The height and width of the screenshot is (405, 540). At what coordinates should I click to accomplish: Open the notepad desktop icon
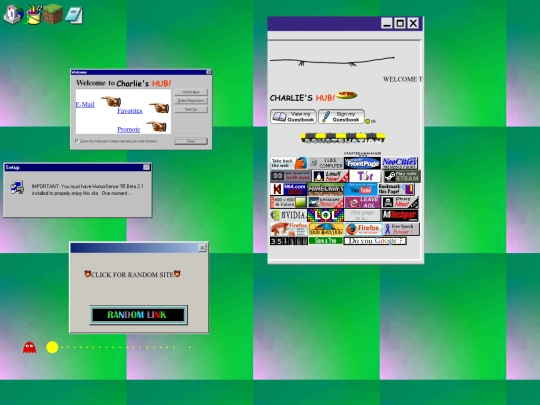tap(74, 15)
